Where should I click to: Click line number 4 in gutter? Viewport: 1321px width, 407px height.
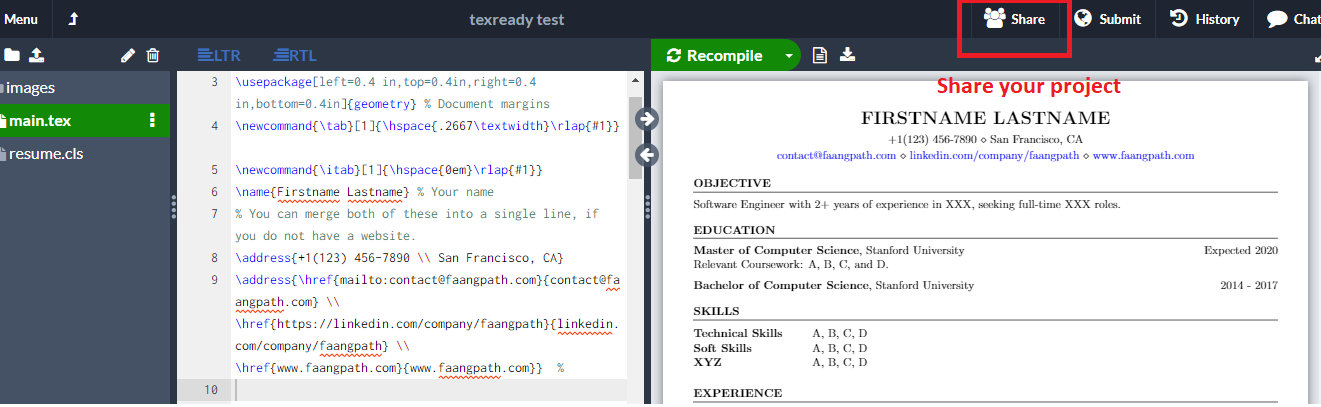pyautogui.click(x=214, y=126)
